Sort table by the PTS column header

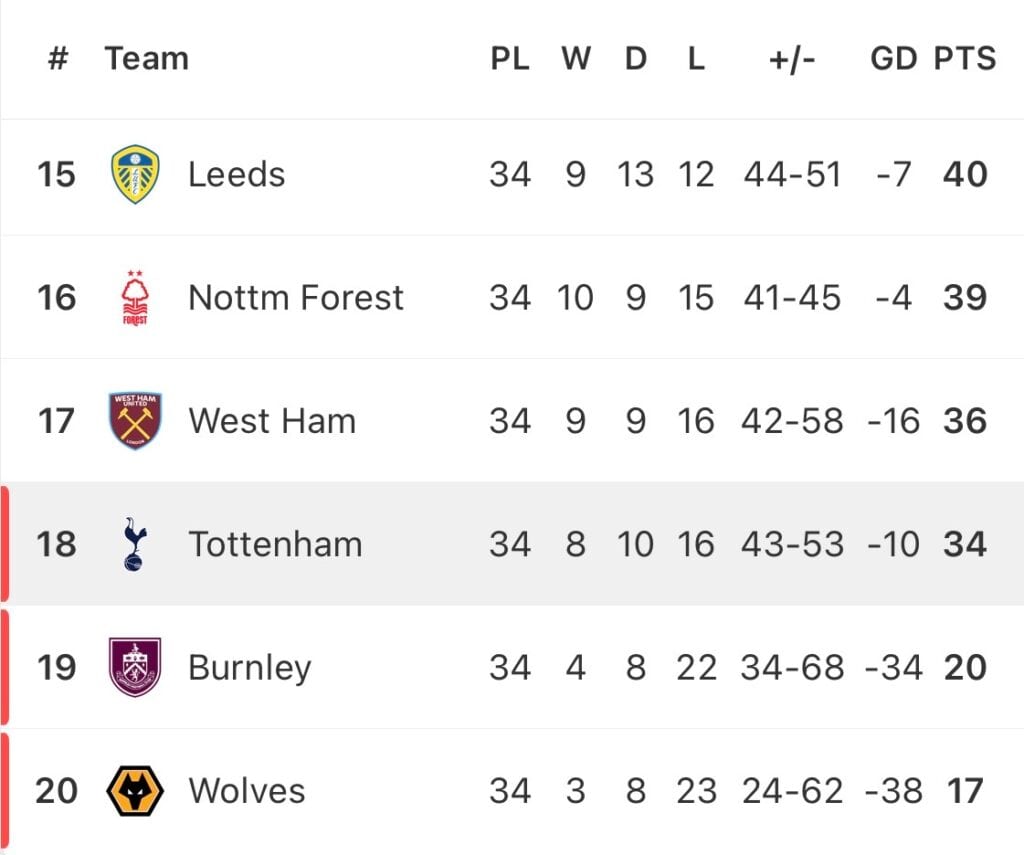[965, 58]
